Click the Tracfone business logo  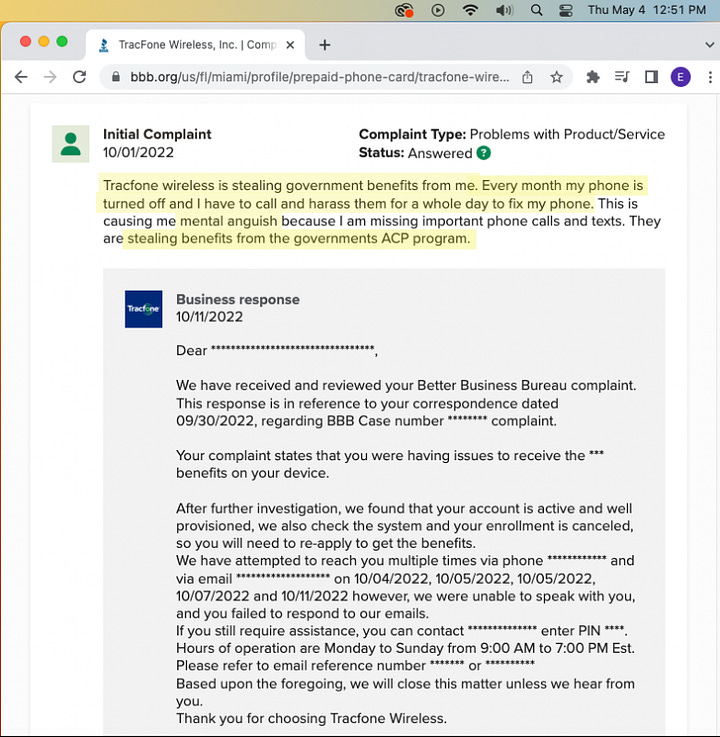(143, 309)
